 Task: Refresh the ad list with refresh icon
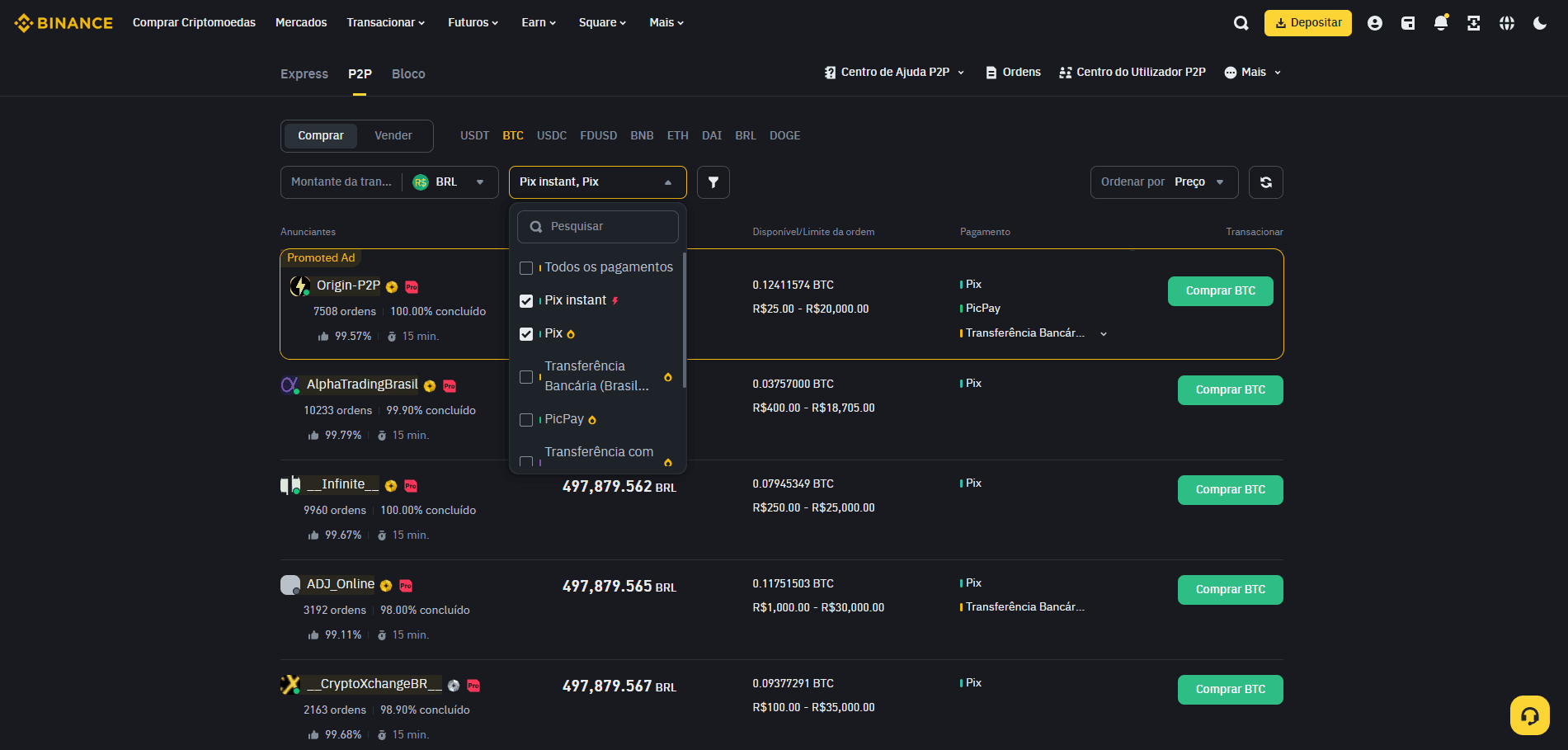(x=1266, y=182)
